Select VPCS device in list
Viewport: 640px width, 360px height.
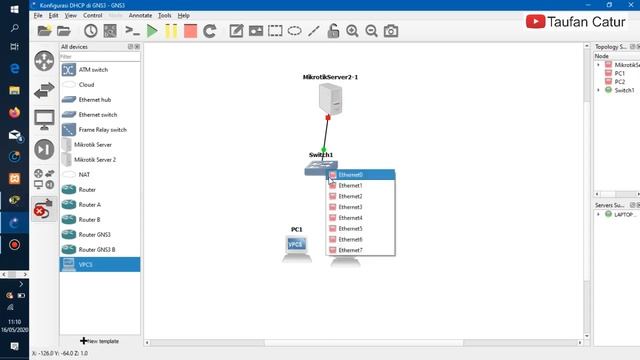[x=100, y=264]
